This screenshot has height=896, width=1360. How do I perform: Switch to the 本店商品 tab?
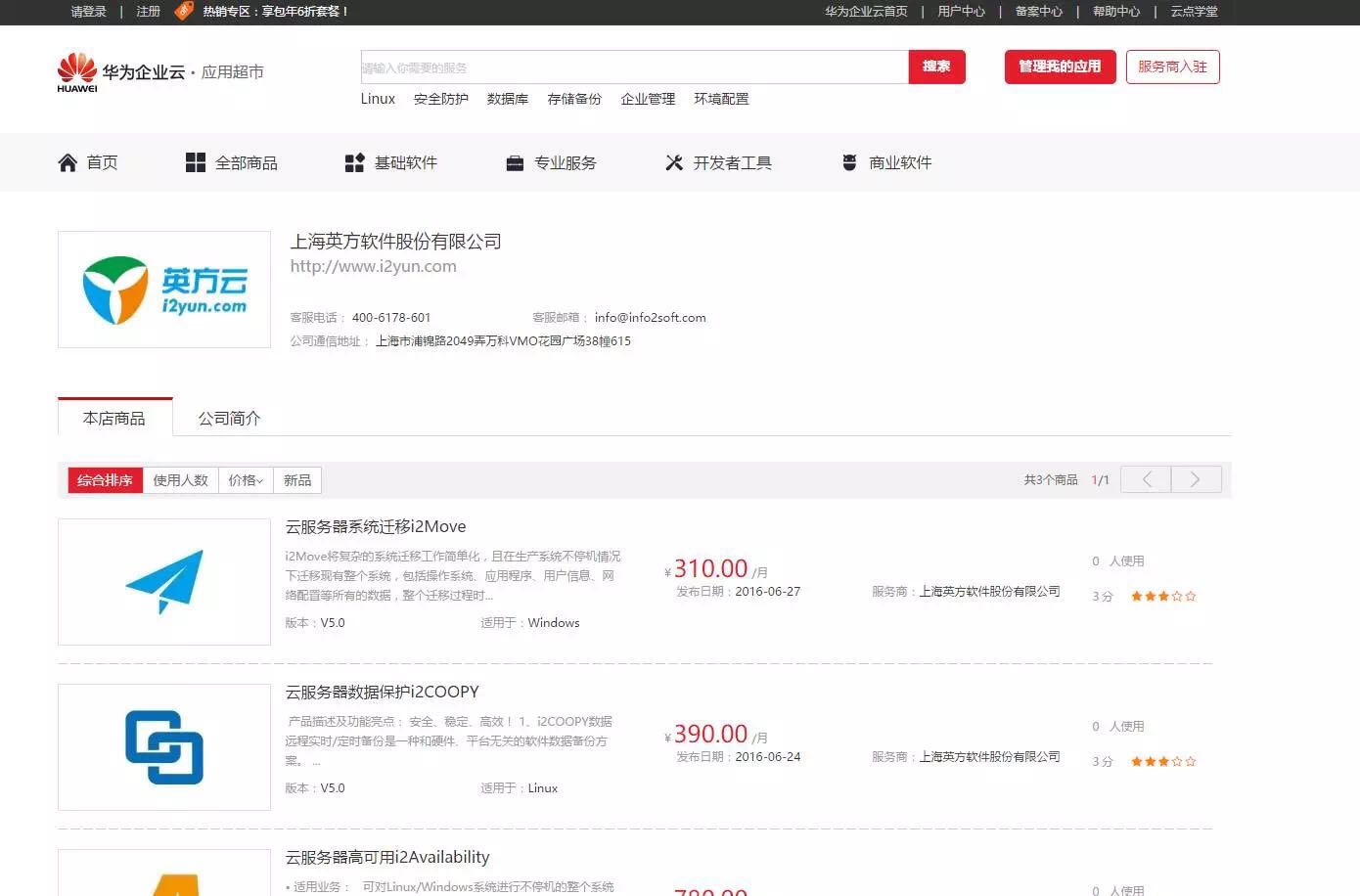[x=114, y=418]
